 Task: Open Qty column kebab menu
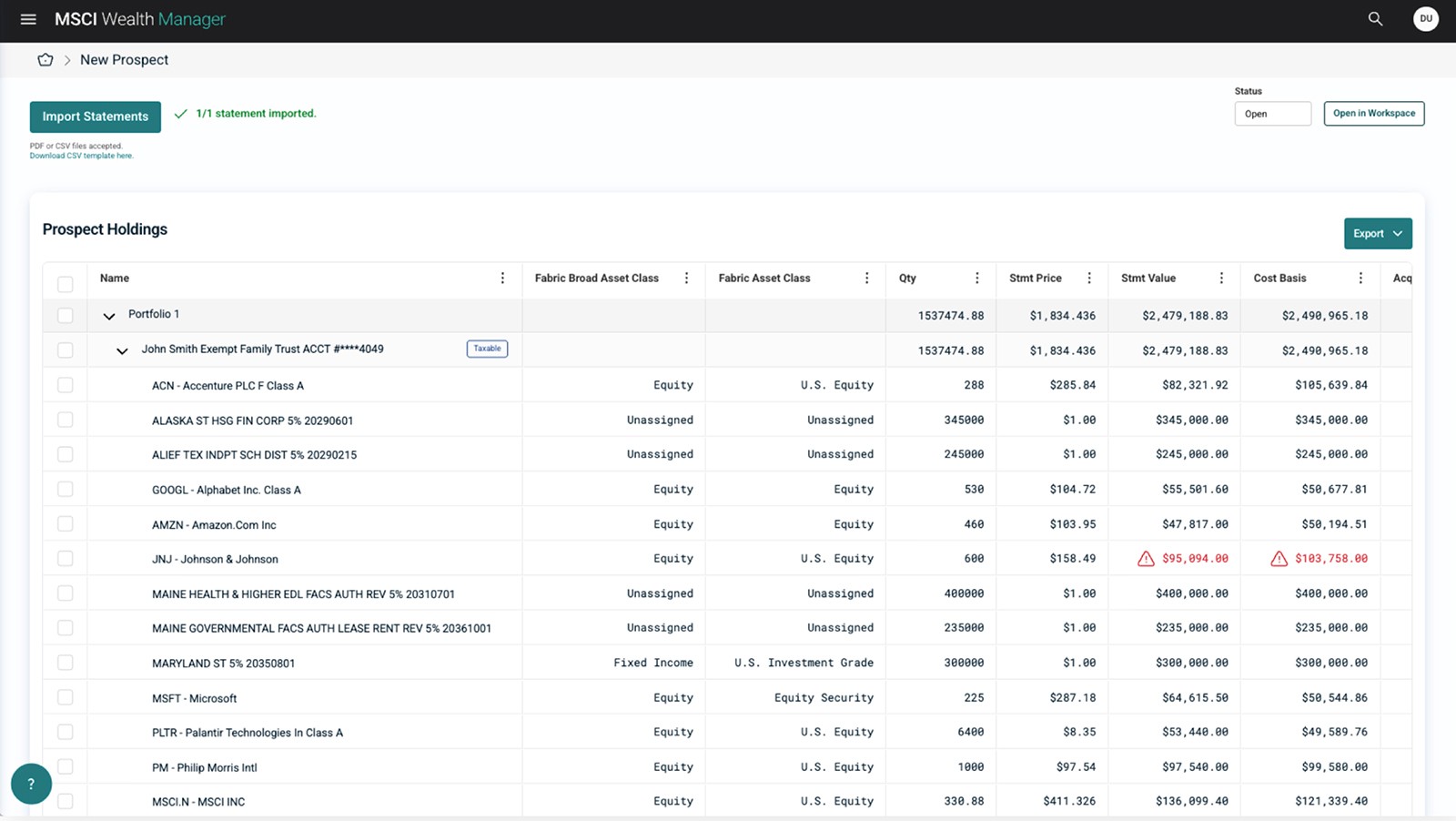coord(977,279)
